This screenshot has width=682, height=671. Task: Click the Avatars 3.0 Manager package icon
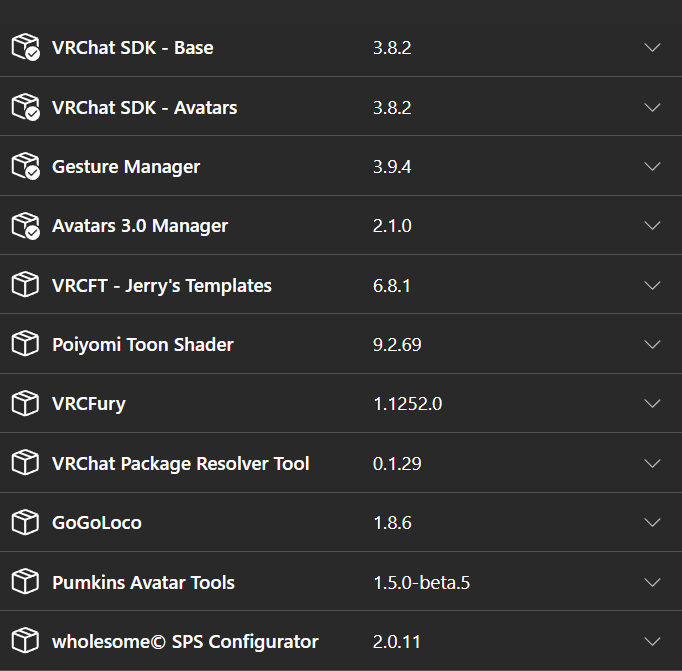pos(25,226)
